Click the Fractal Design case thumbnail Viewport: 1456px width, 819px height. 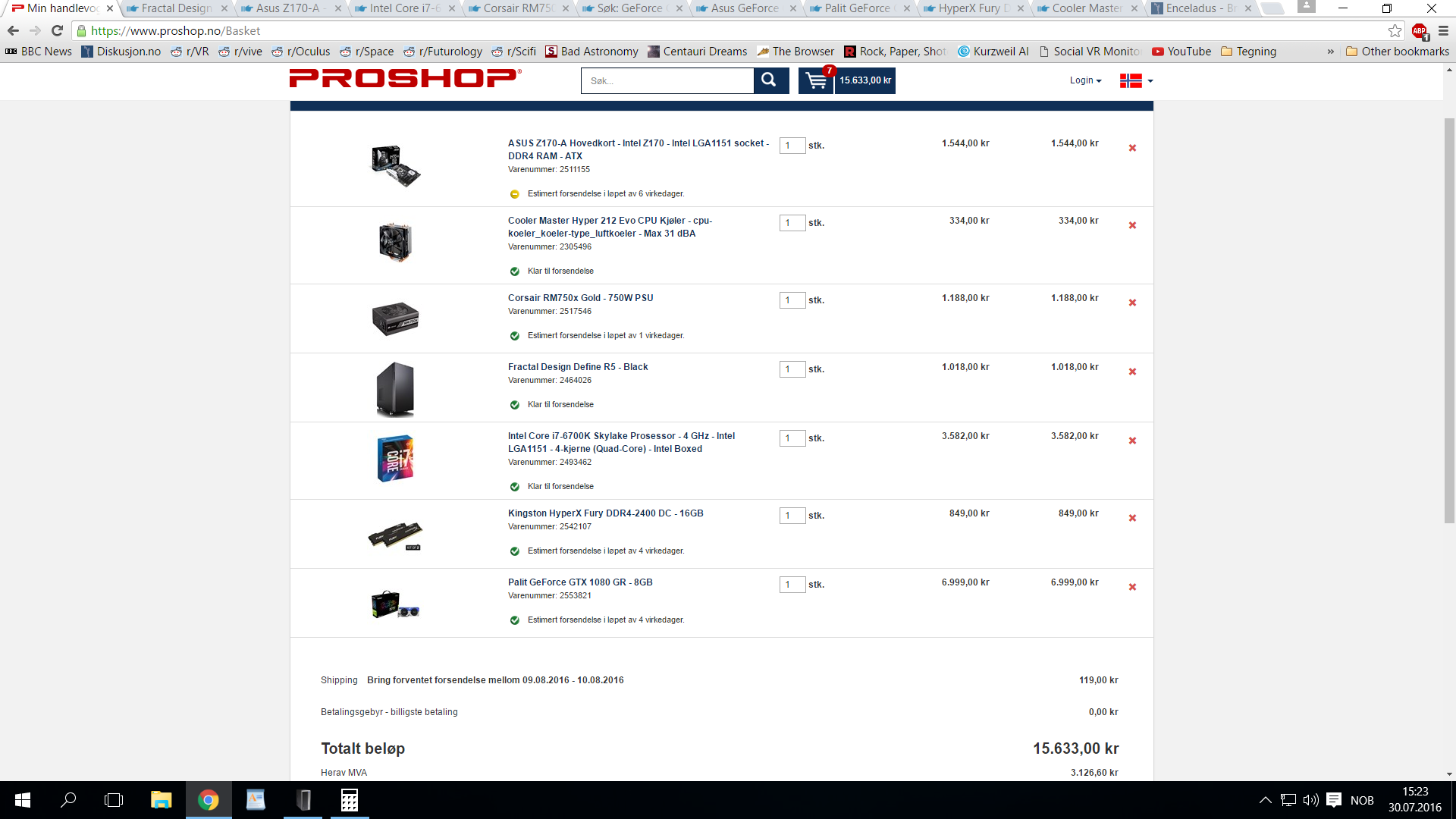[x=395, y=389]
